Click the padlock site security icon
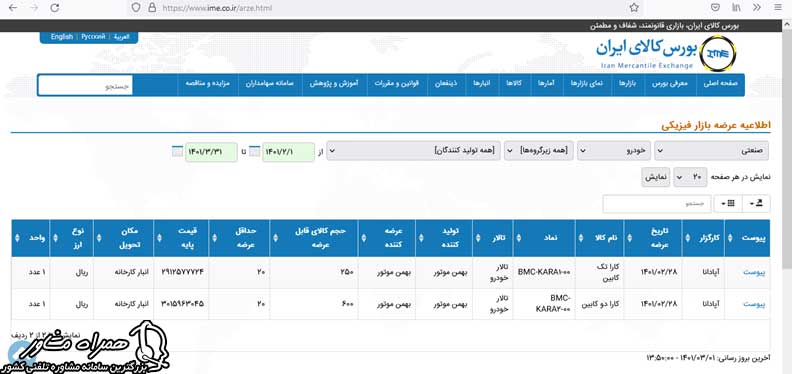The height and width of the screenshot is (374, 794). (151, 8)
